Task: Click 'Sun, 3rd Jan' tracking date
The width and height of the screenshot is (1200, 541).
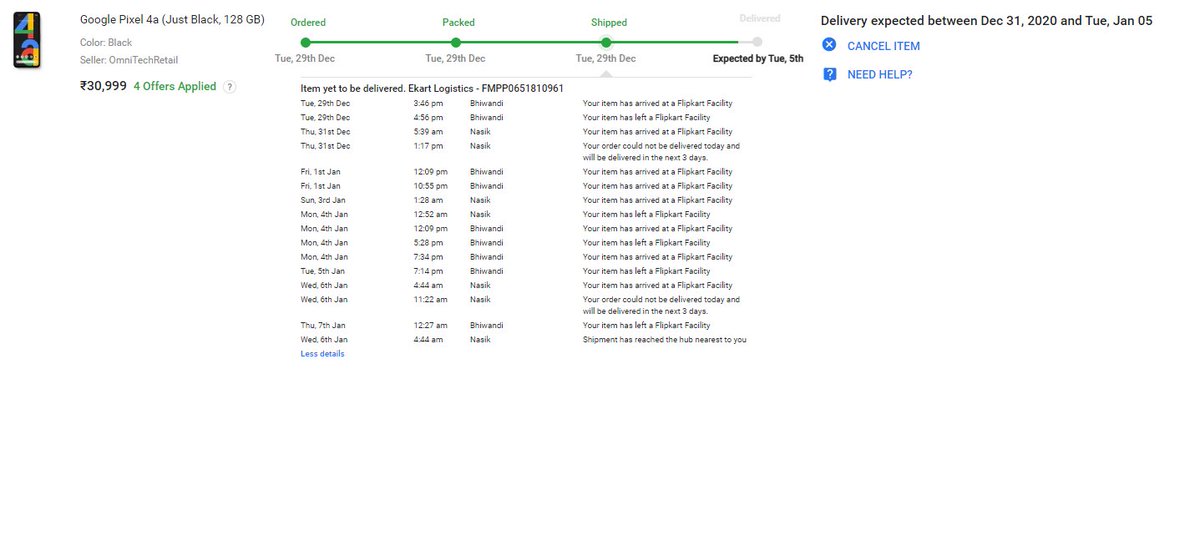Action: (324, 200)
